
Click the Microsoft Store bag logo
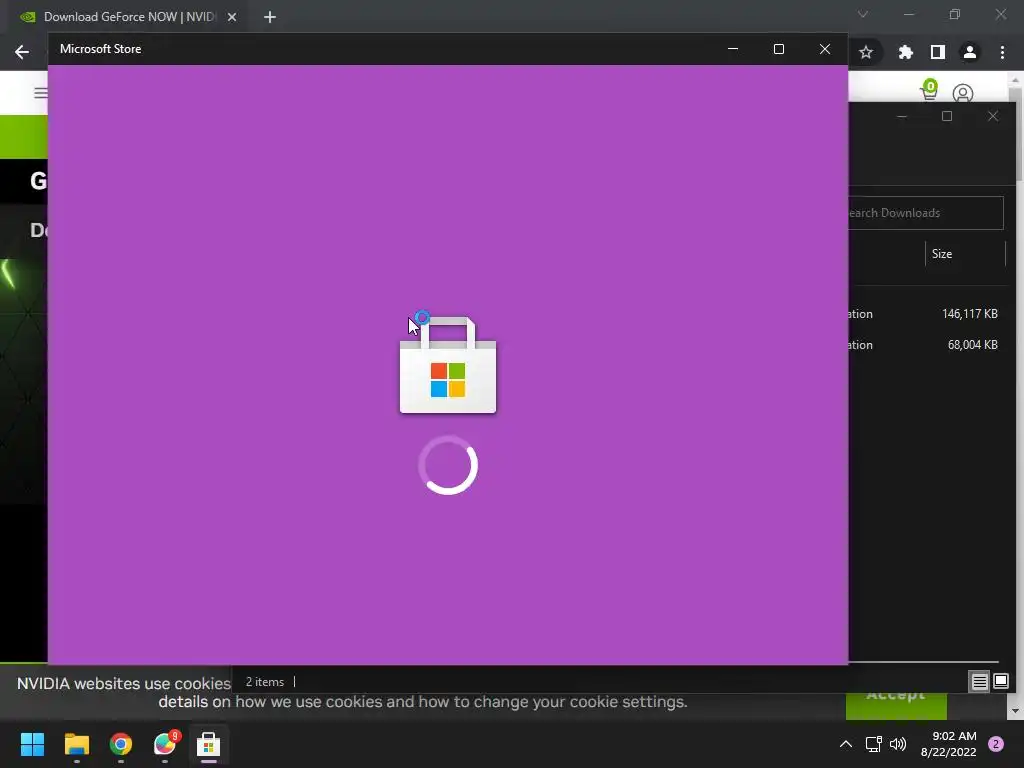coord(448,365)
